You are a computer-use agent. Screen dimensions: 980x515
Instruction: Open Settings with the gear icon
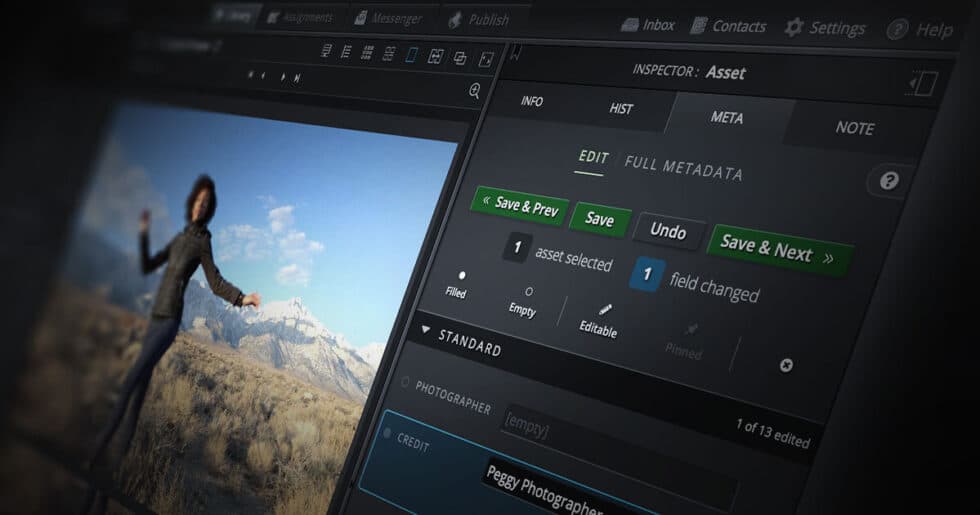click(825, 28)
